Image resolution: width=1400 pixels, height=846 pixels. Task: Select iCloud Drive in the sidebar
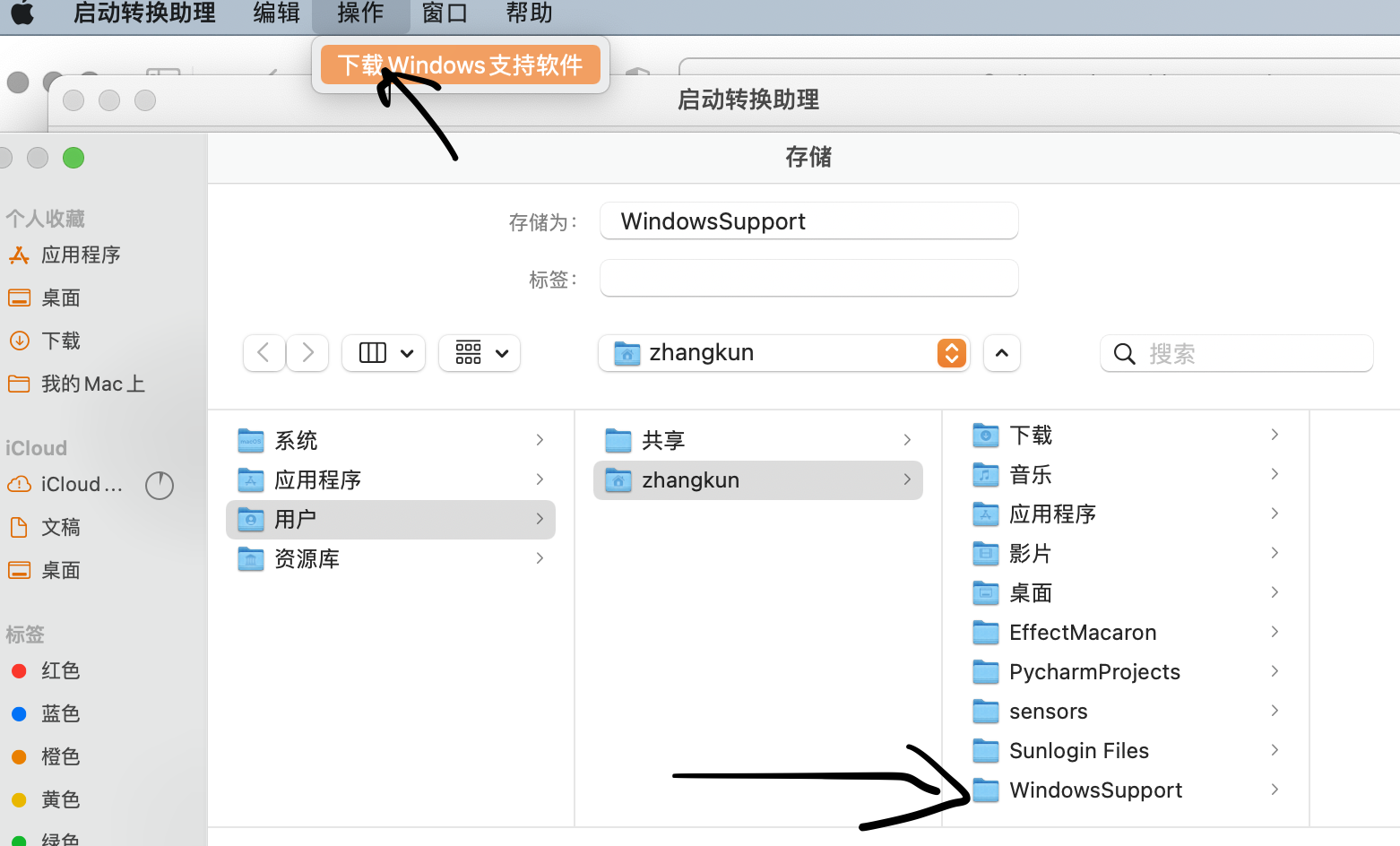(x=65, y=485)
